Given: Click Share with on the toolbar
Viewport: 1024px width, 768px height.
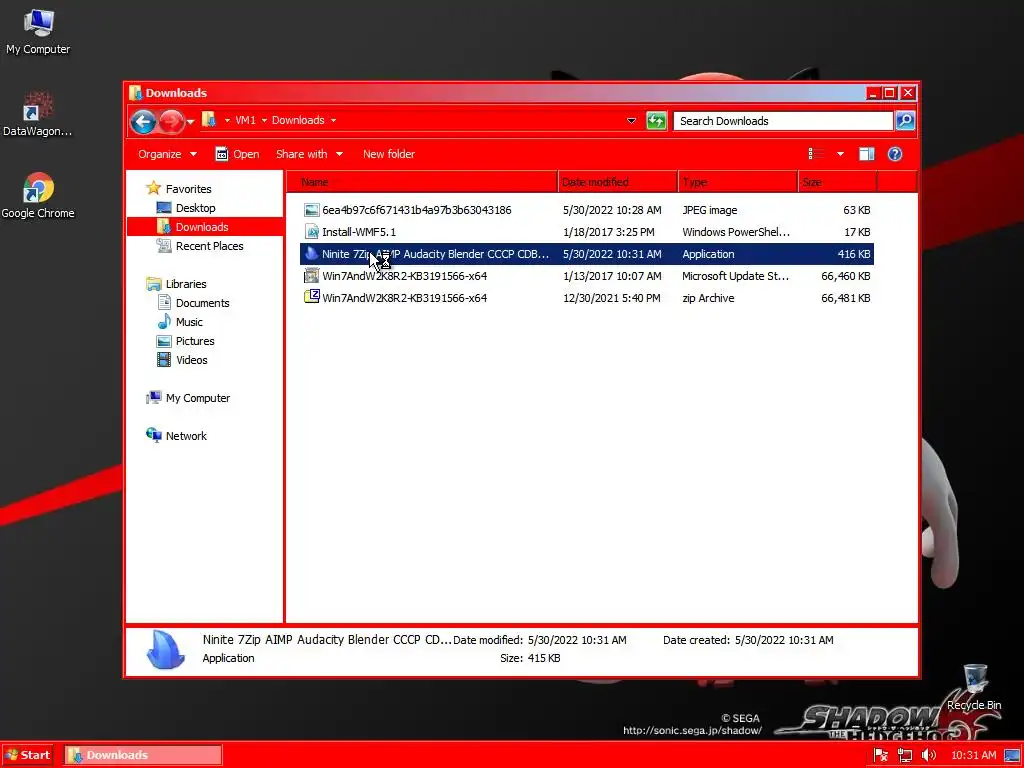Looking at the screenshot, I should (x=302, y=154).
